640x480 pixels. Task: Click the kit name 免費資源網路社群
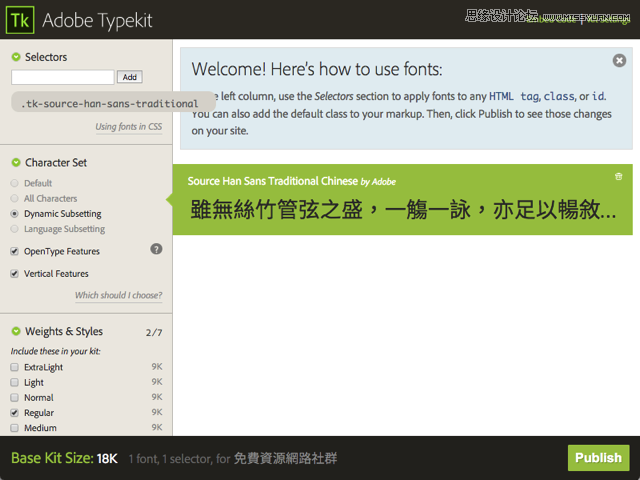coord(285,458)
